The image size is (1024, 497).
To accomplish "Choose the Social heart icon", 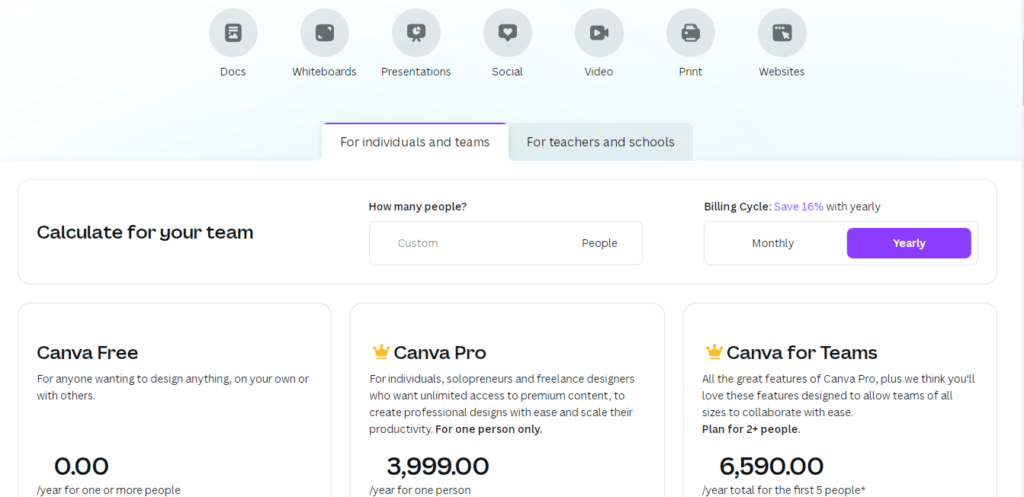I will click(x=507, y=33).
